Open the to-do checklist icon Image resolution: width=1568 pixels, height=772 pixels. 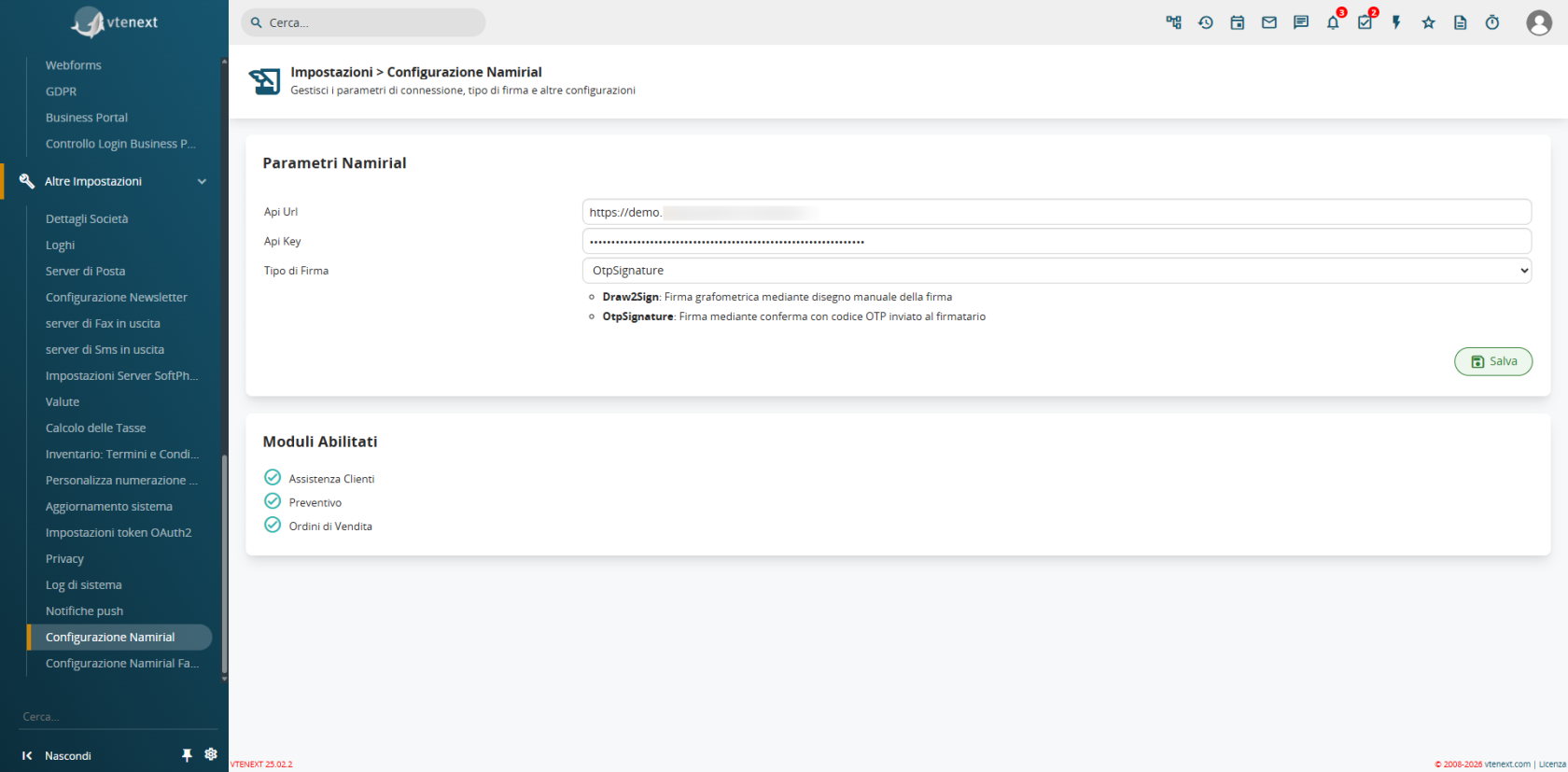1365,22
